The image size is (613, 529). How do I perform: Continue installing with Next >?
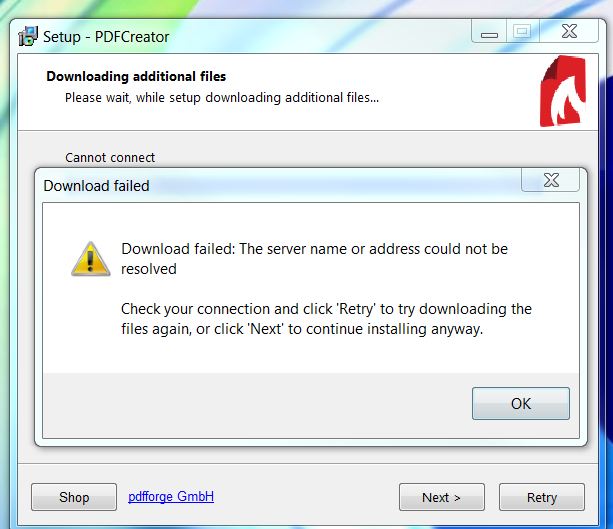441,497
